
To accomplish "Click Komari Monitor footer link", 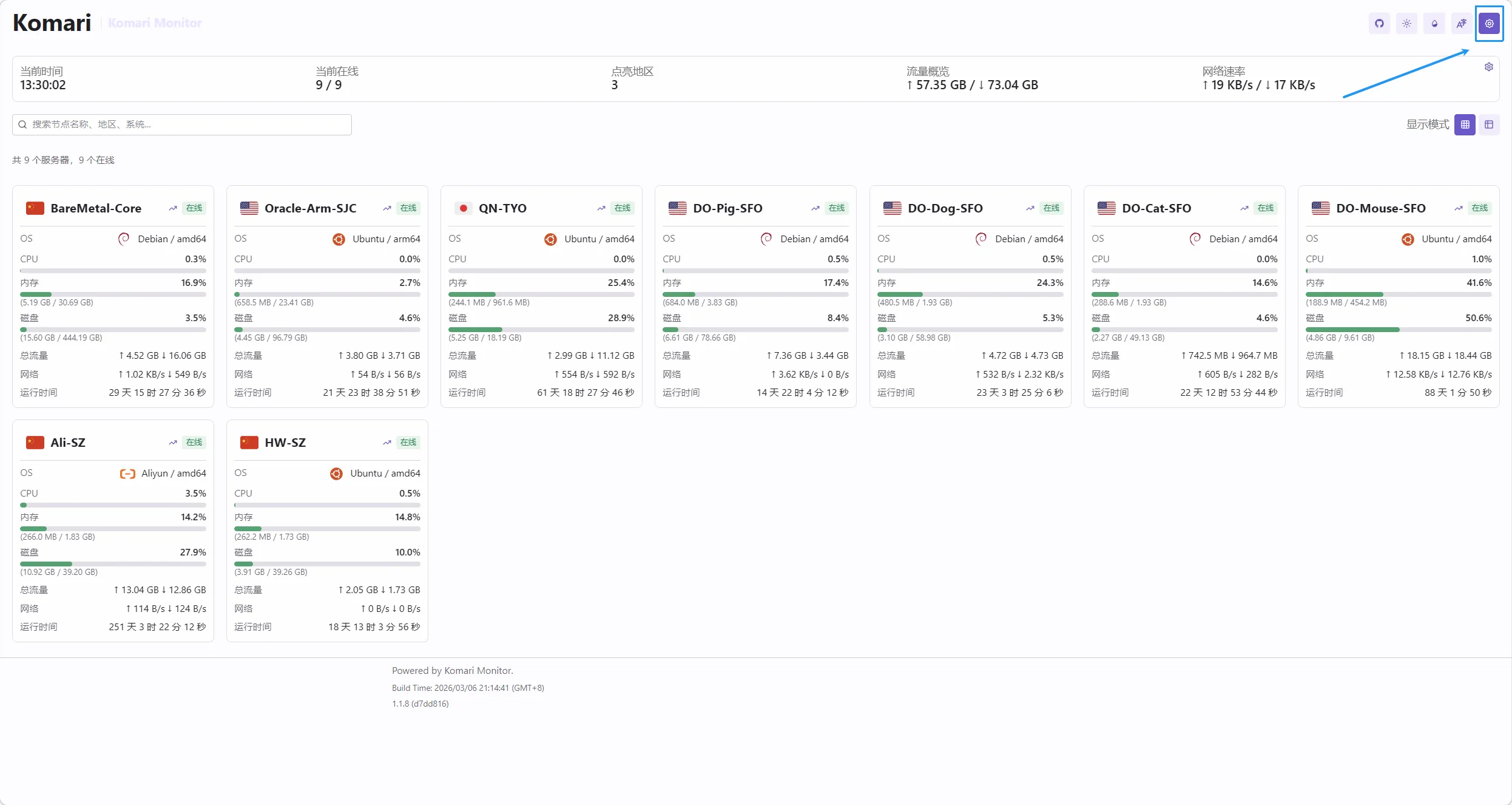I will (x=478, y=670).
